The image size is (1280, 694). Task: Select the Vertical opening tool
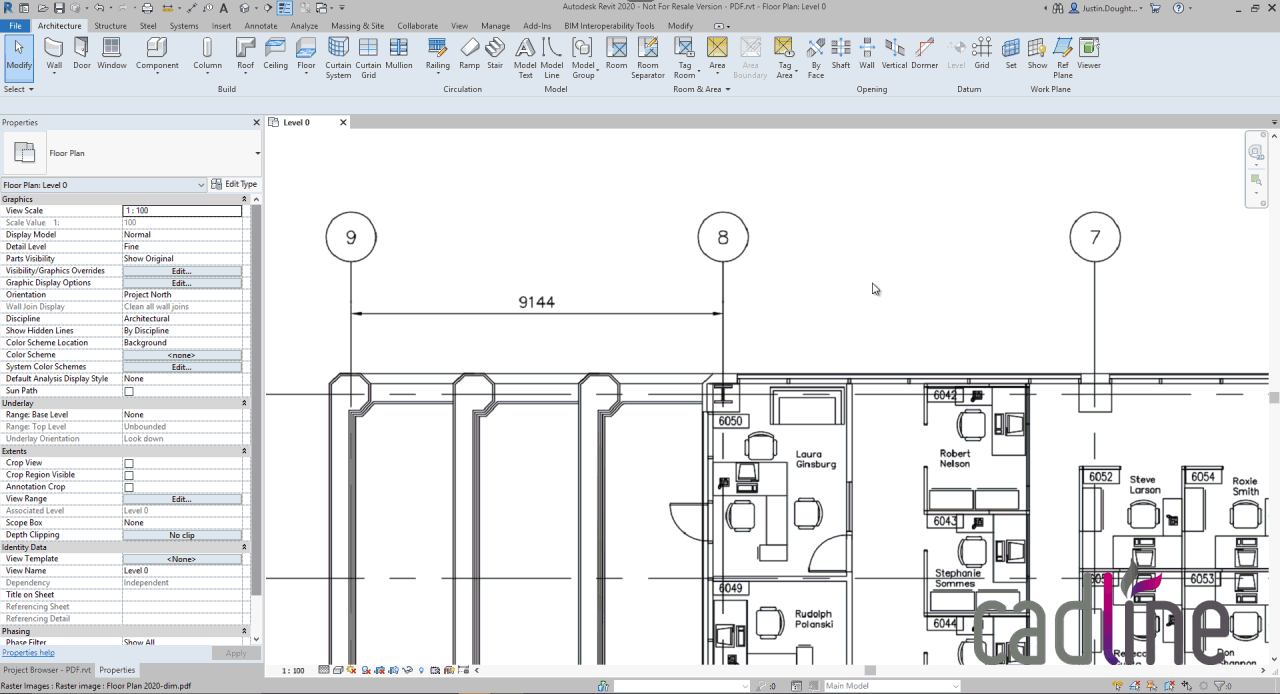(894, 53)
